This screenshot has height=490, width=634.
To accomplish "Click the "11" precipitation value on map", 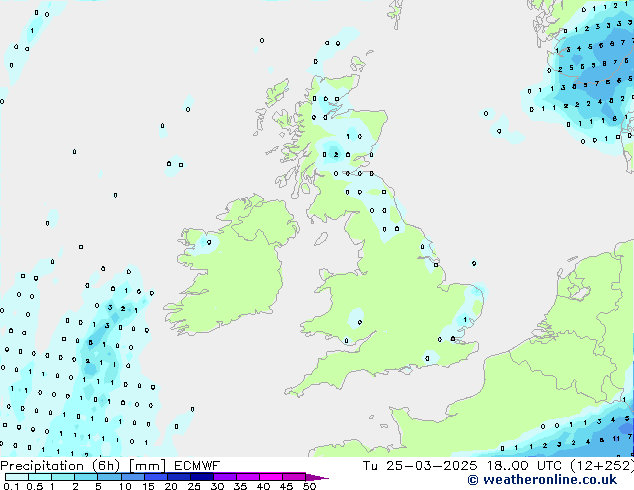I will coord(616,439).
